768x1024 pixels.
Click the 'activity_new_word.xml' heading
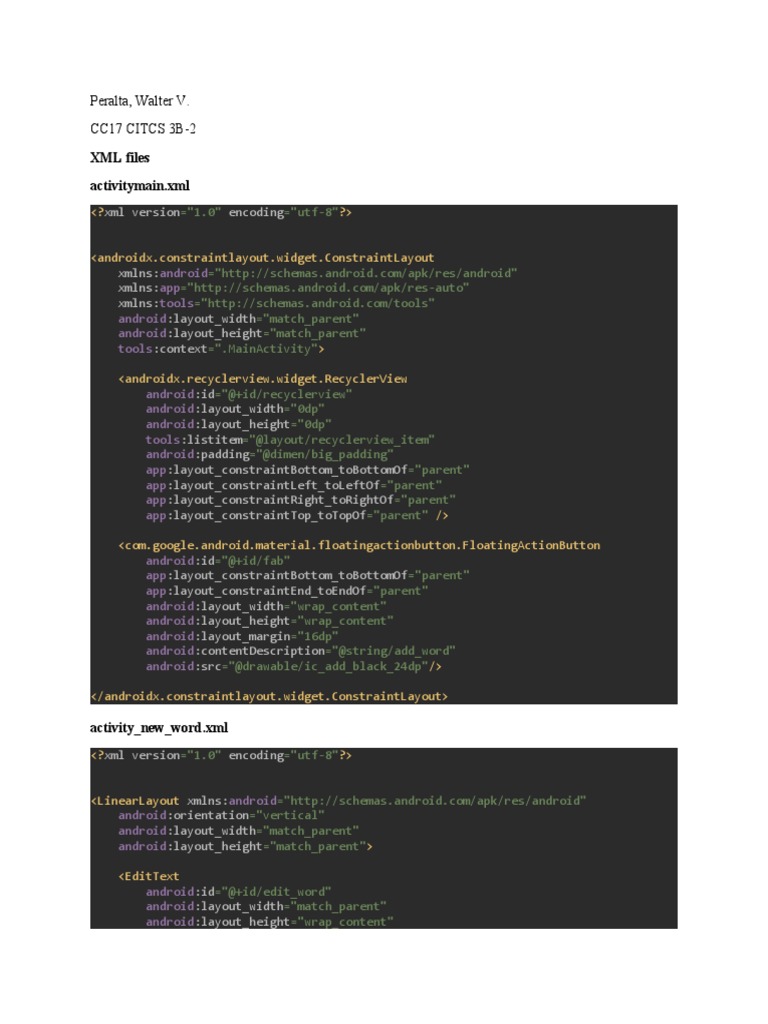click(159, 728)
